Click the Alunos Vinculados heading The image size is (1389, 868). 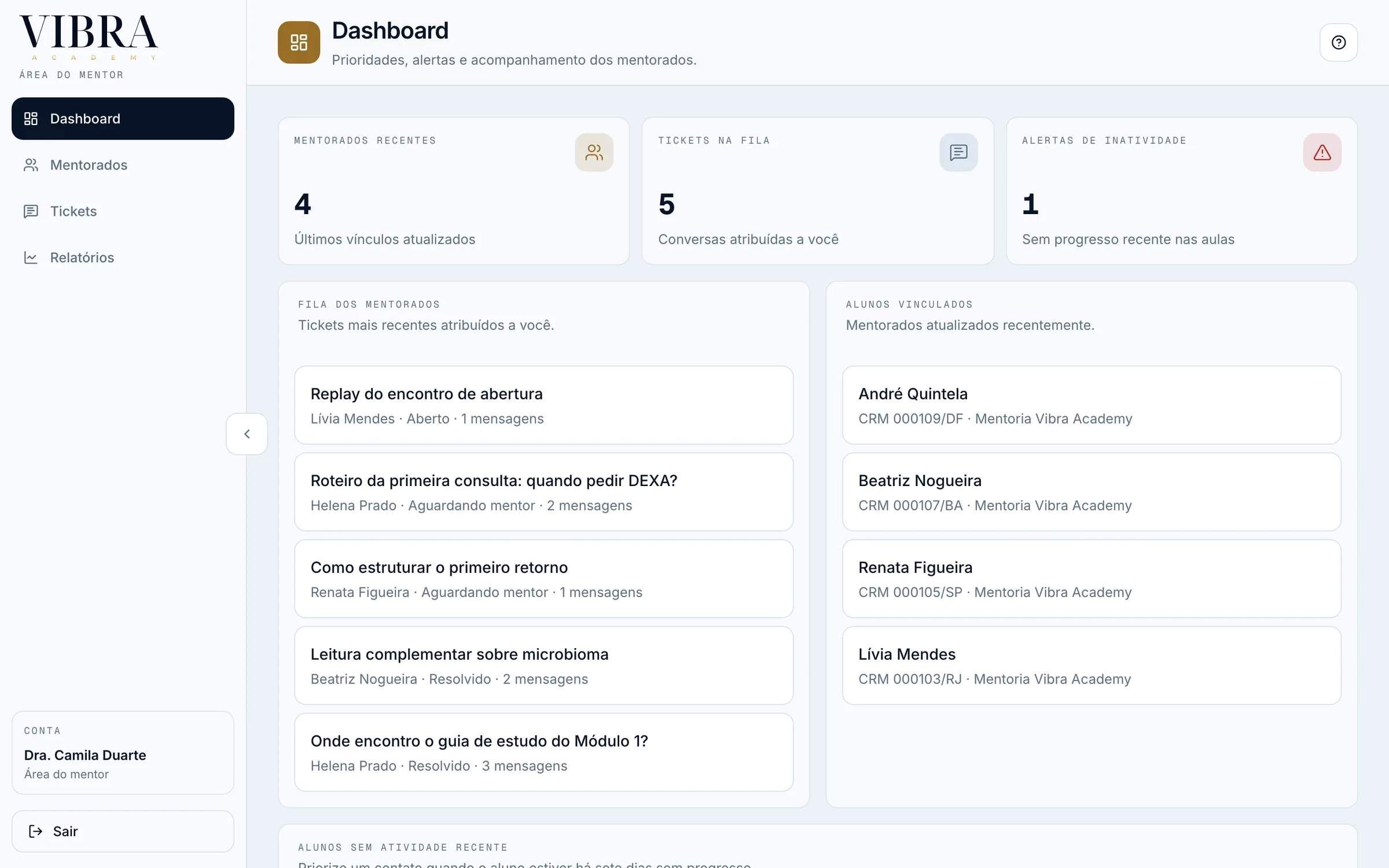pyautogui.click(x=909, y=304)
